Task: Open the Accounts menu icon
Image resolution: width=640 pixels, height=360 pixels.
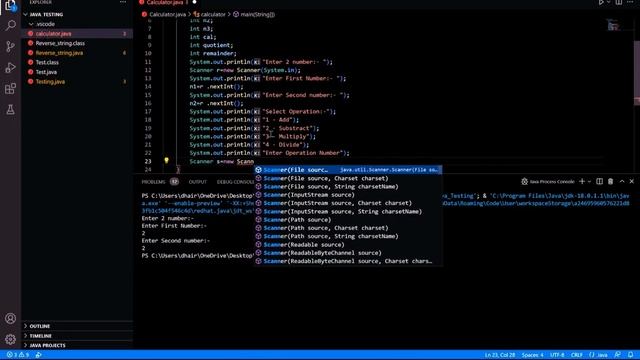Action: tap(10, 318)
